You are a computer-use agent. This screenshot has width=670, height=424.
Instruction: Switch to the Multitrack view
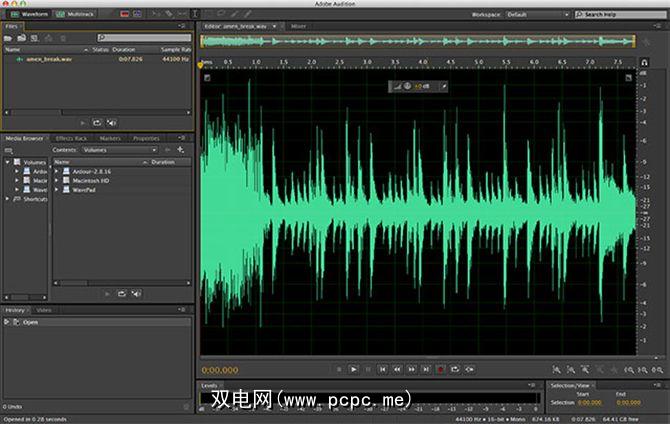(75, 14)
